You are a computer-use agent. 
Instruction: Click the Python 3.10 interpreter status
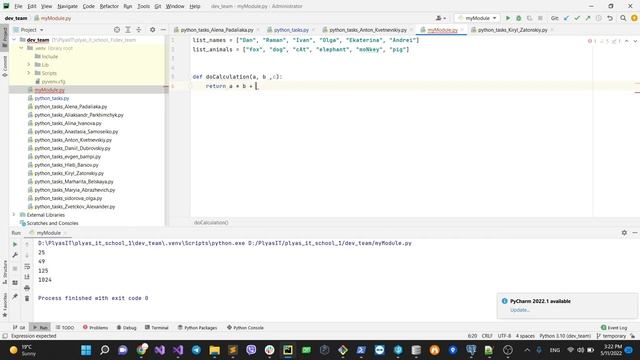pyautogui.click(x=565, y=336)
